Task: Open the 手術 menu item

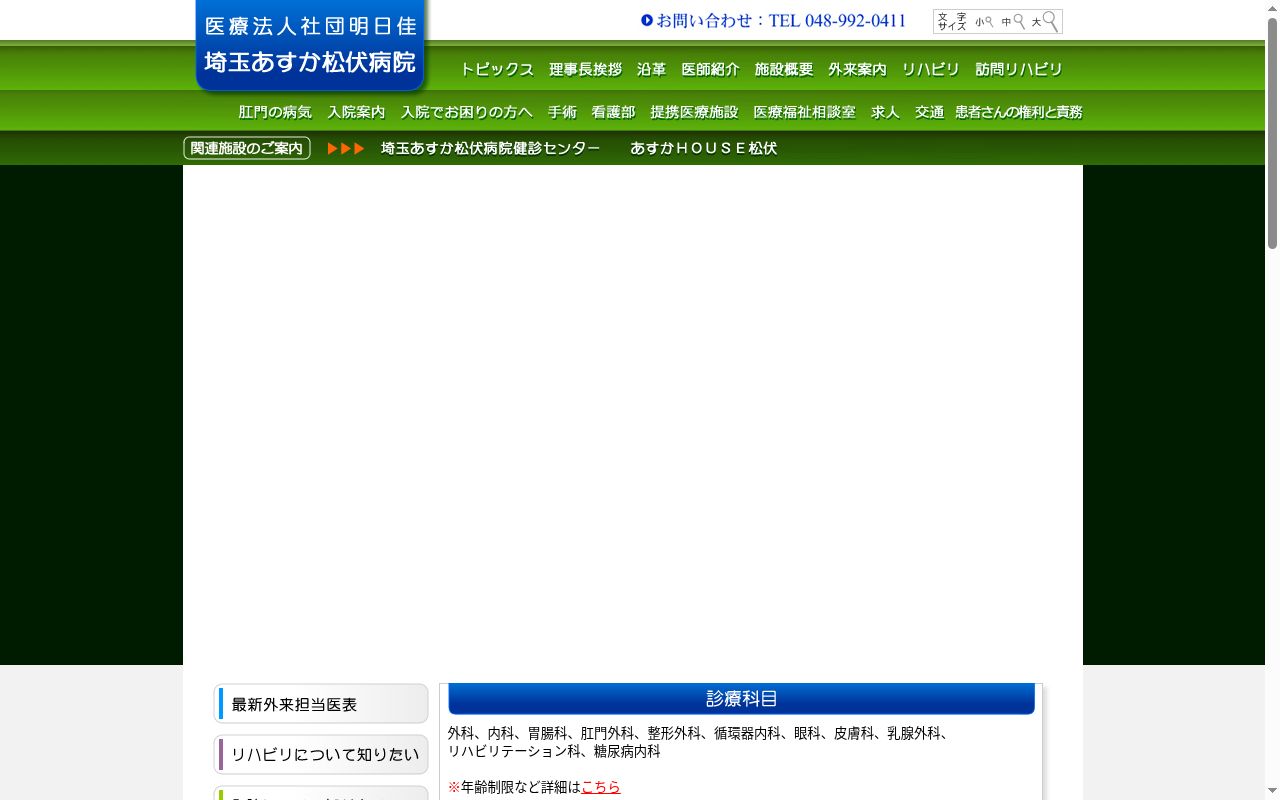Action: click(x=562, y=112)
